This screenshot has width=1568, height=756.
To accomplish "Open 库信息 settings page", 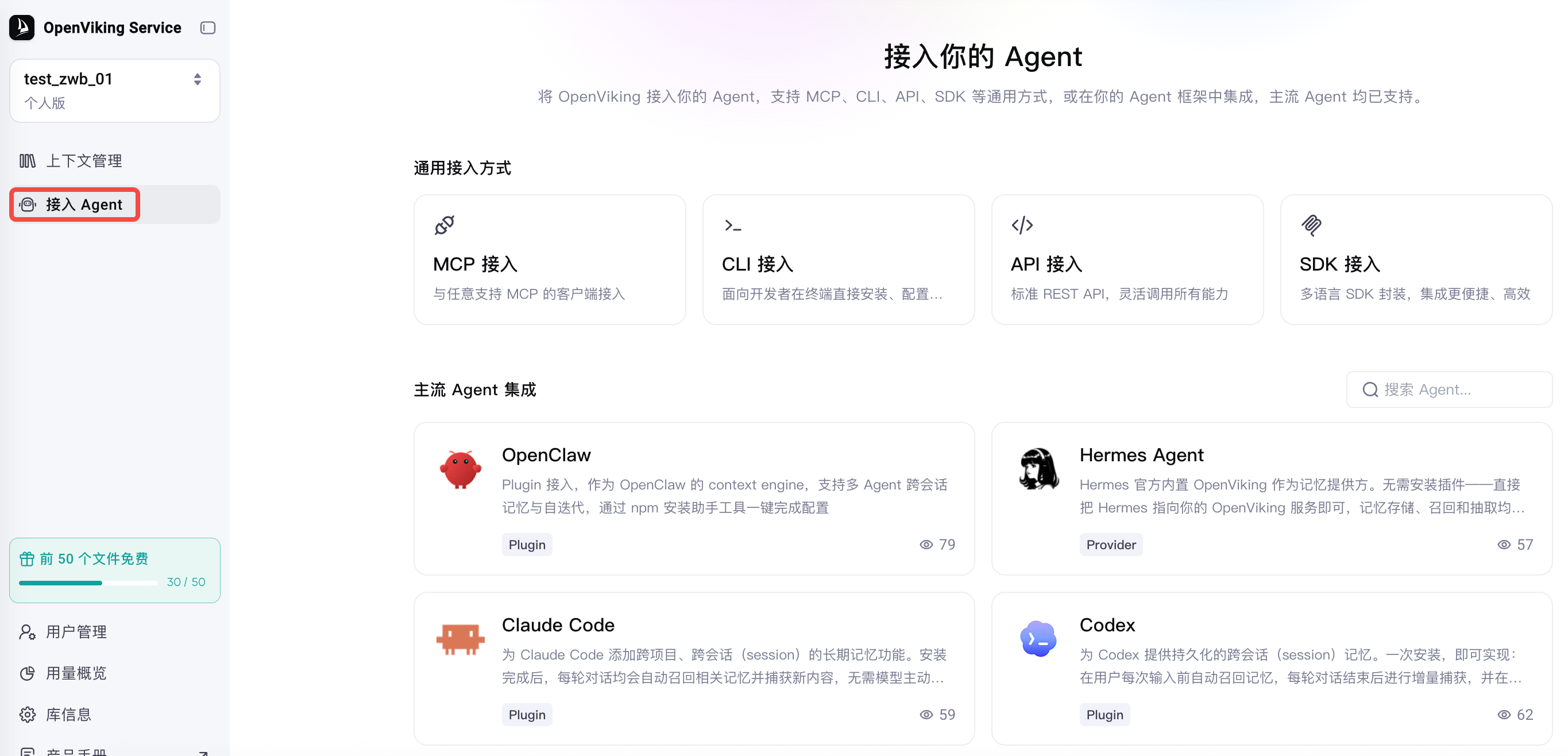I will 114,715.
